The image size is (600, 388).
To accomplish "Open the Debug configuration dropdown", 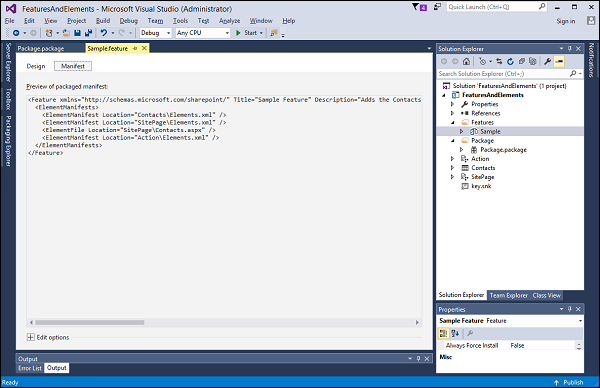I will tap(155, 33).
